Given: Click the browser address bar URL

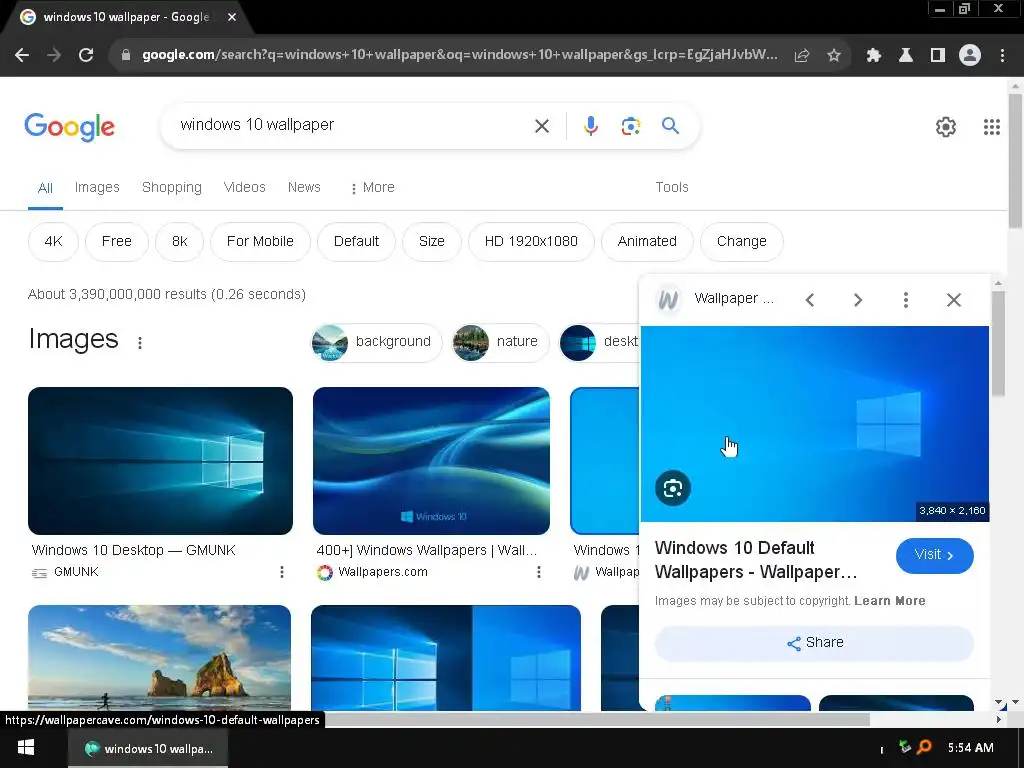Looking at the screenshot, I should click(x=459, y=55).
